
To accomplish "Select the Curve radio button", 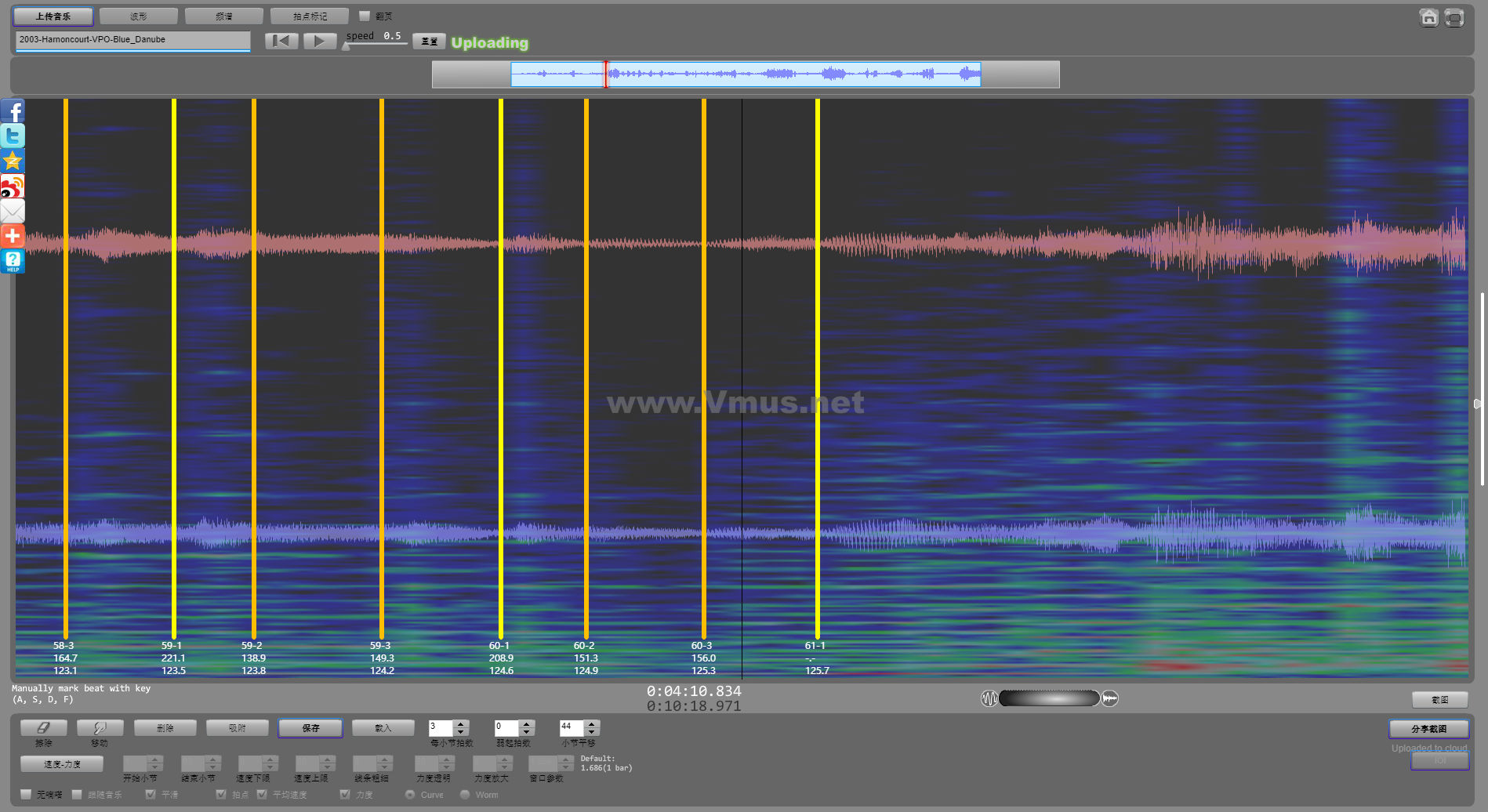I will (410, 795).
